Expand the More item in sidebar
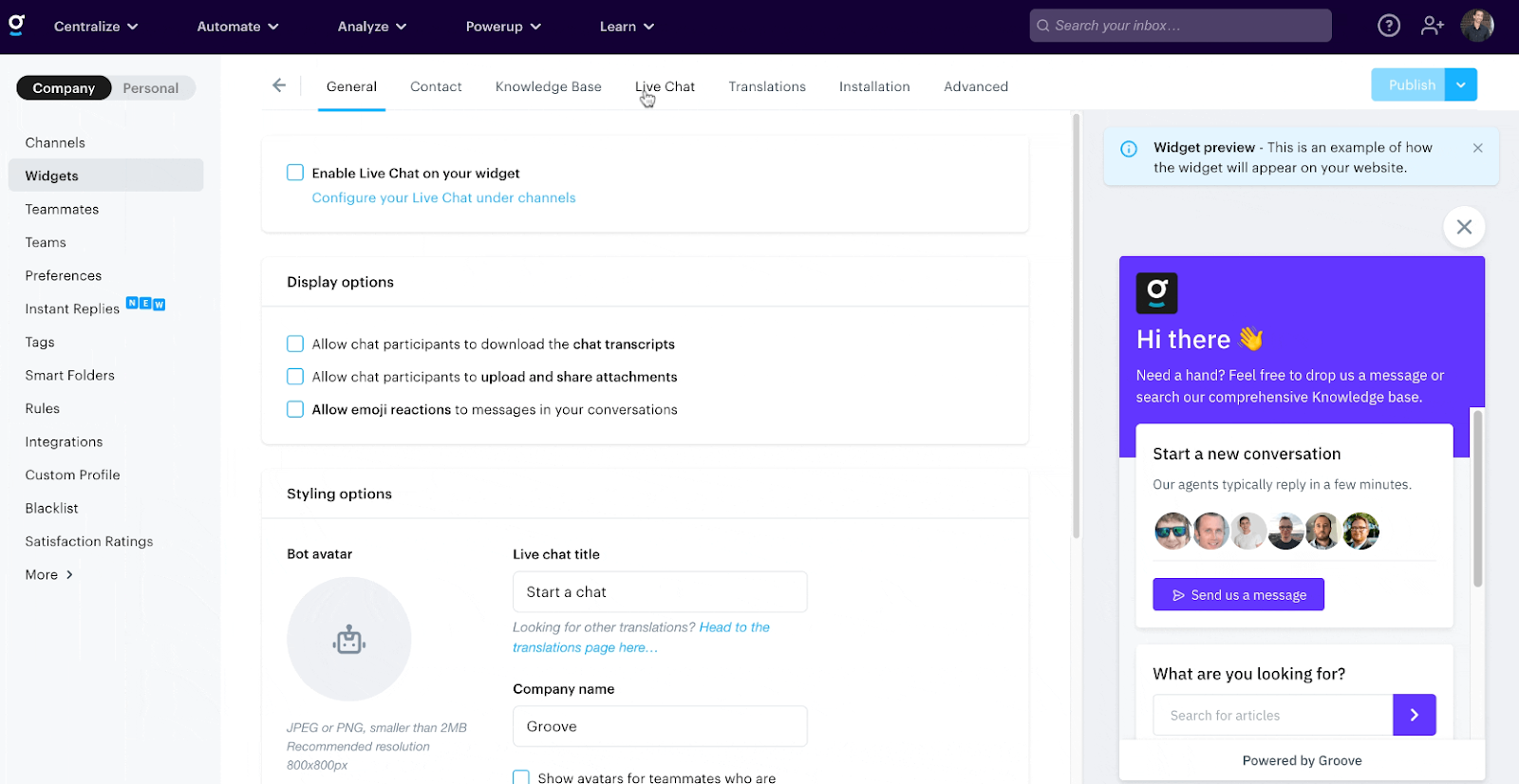The width and height of the screenshot is (1519, 784). point(49,574)
